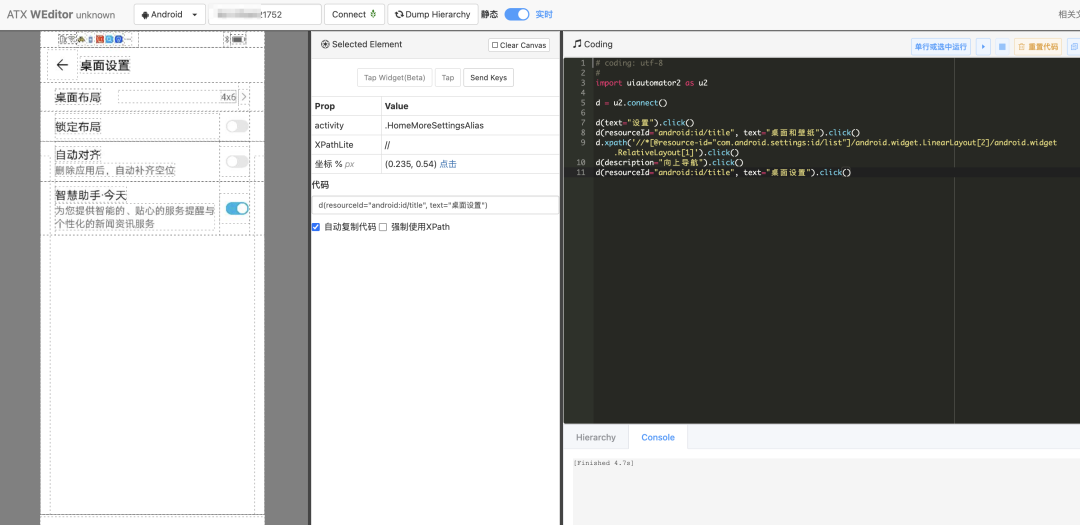This screenshot has width=1080, height=525.
Task: Click the stop execution square icon
Action: click(1002, 46)
